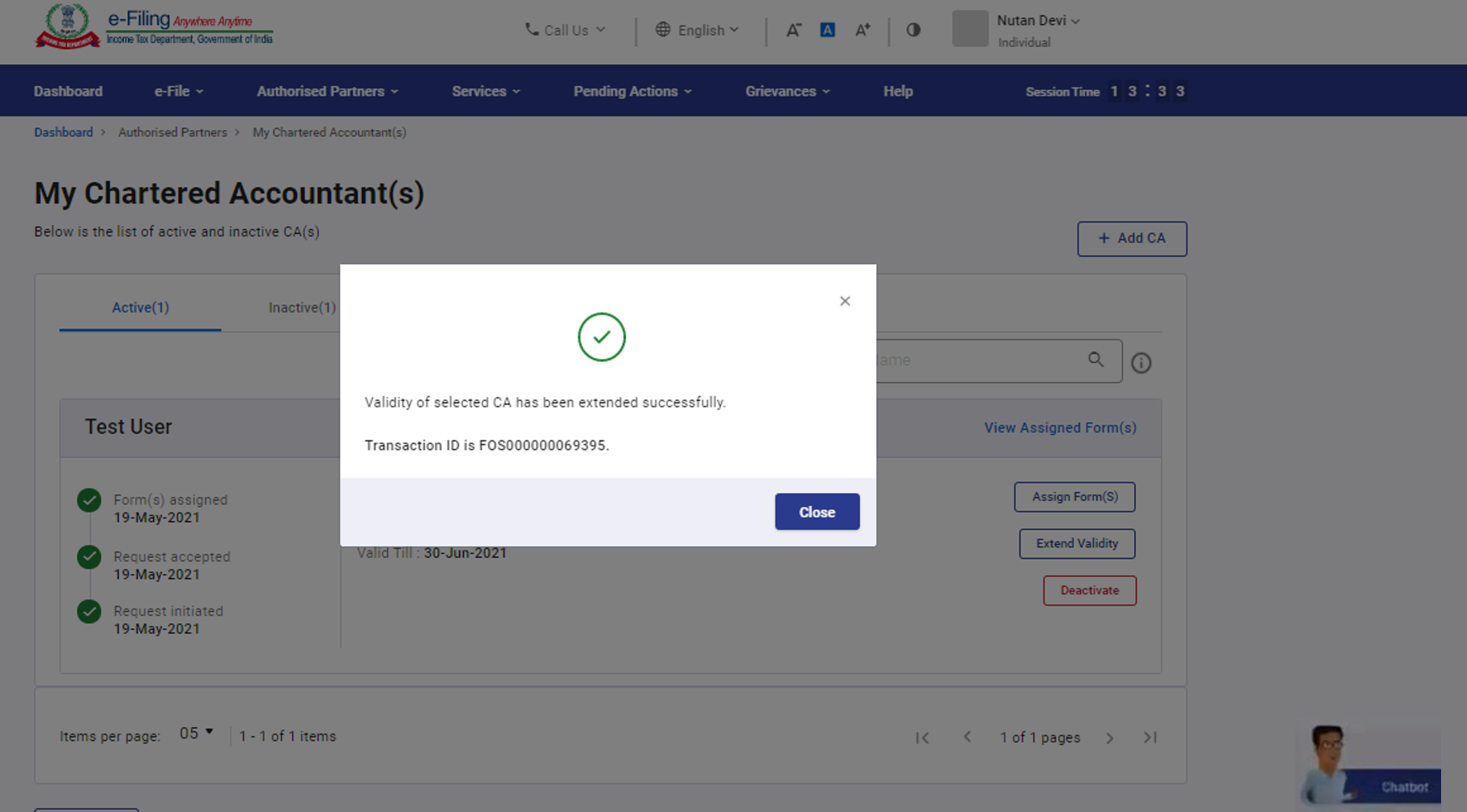
Task: Toggle high contrast mode icon
Action: [913, 30]
